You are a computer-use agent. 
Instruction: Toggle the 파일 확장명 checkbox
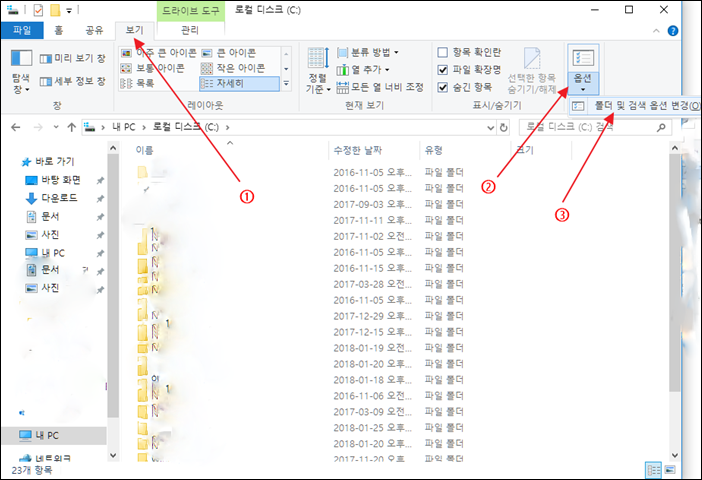(x=442, y=70)
